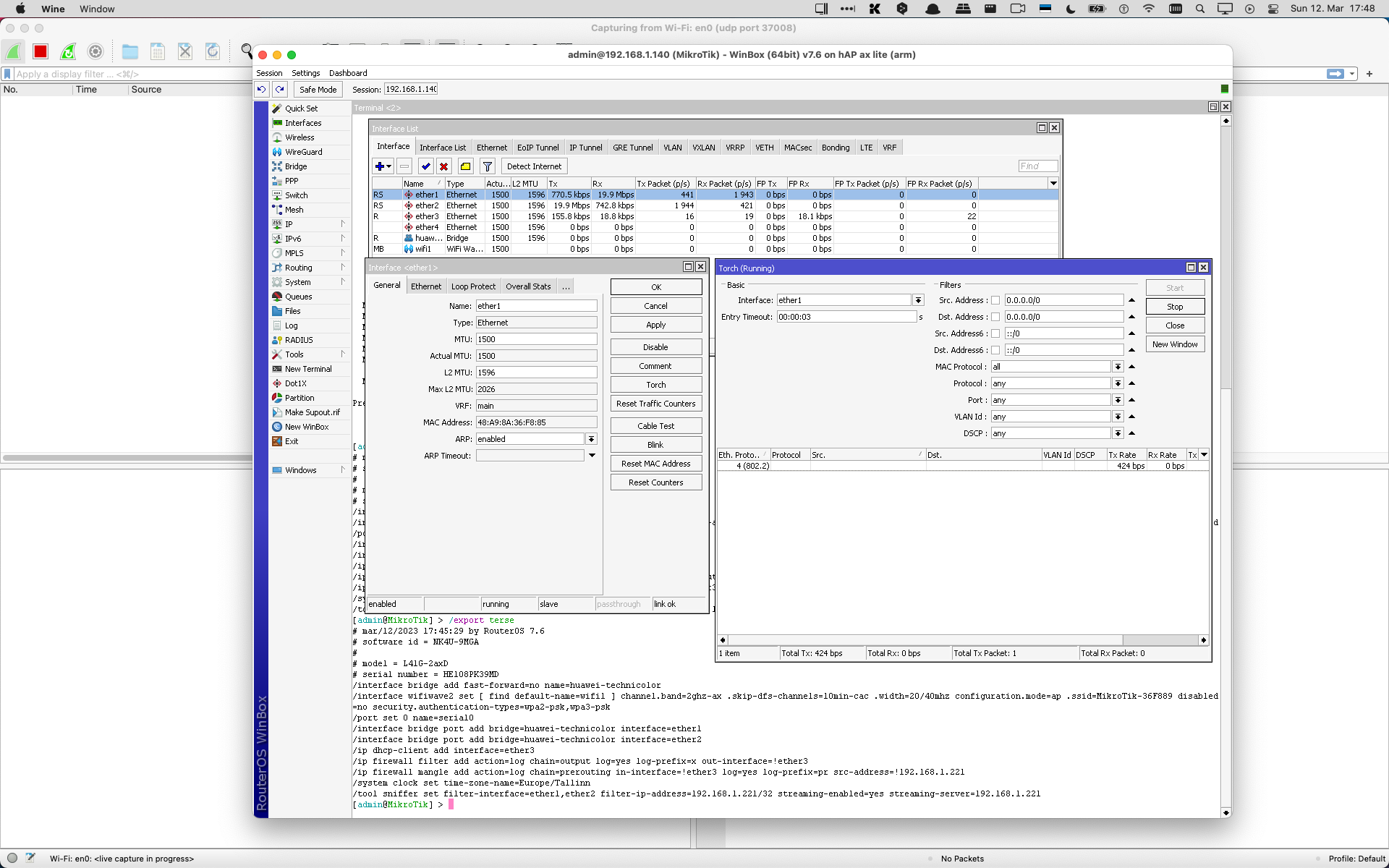The width and height of the screenshot is (1389, 868).
Task: Open the MAC Protocol dropdown in Torch
Action: (1118, 367)
